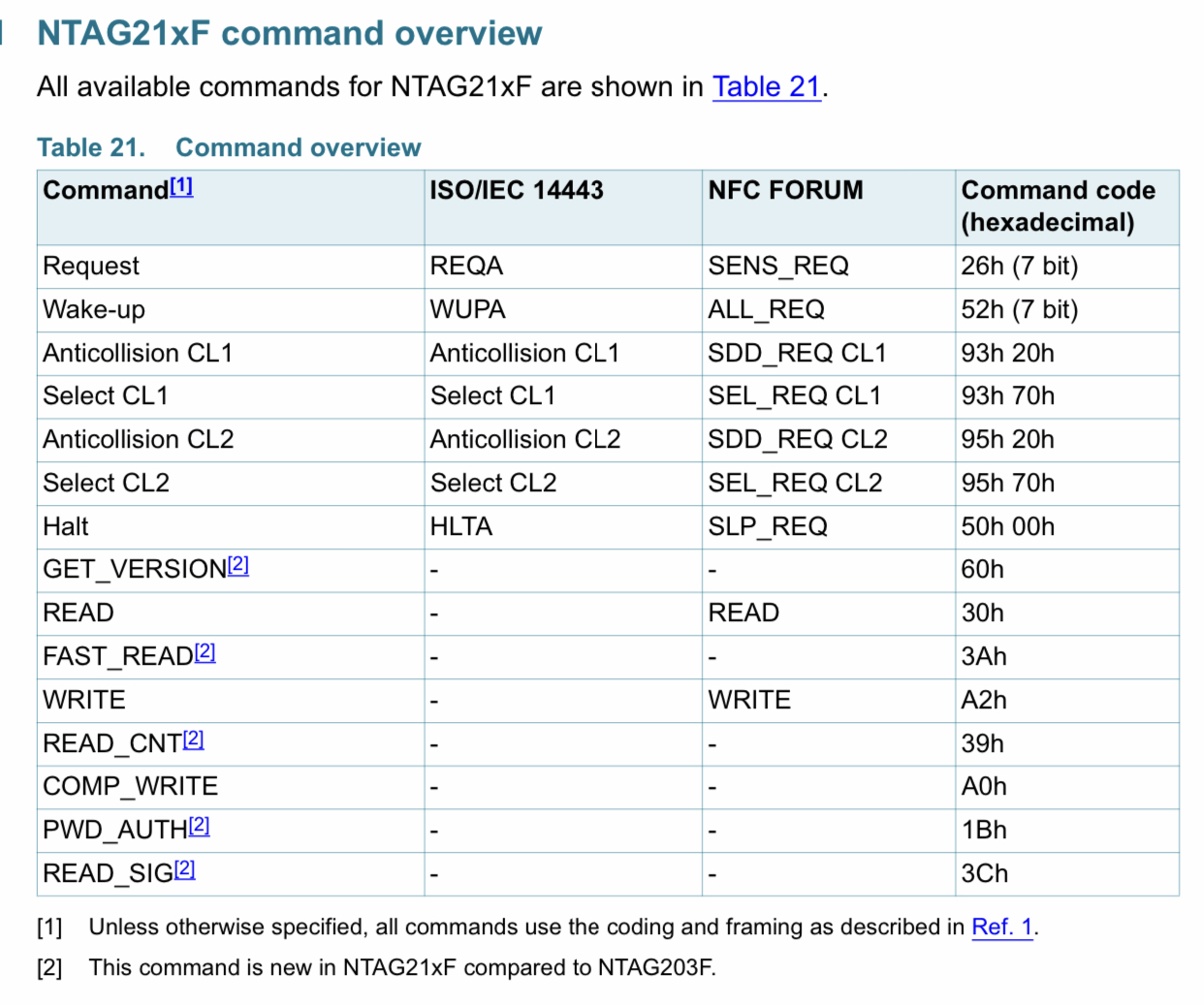
Task: Click footnote [2] marker next to GET_VERSION
Action: pos(238,565)
